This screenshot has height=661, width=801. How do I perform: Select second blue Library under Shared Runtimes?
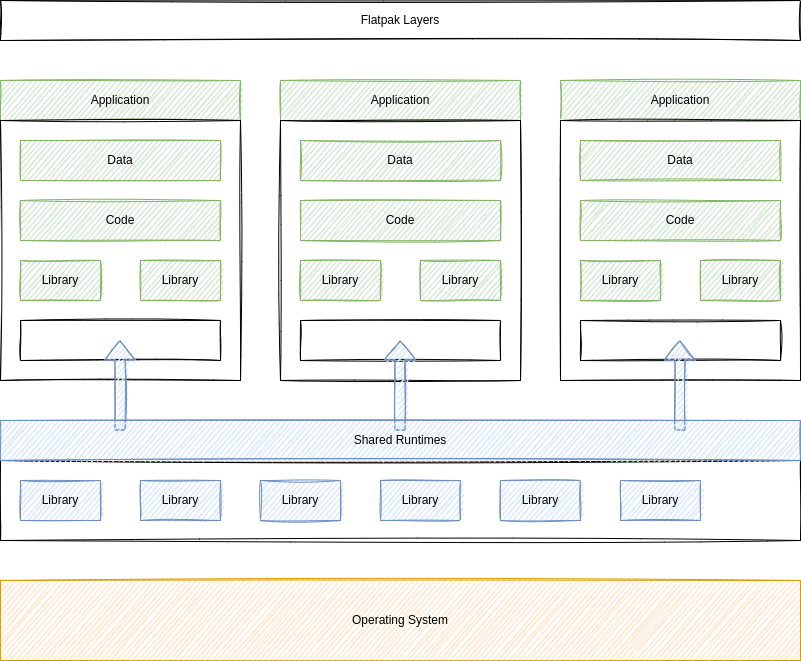click(180, 501)
